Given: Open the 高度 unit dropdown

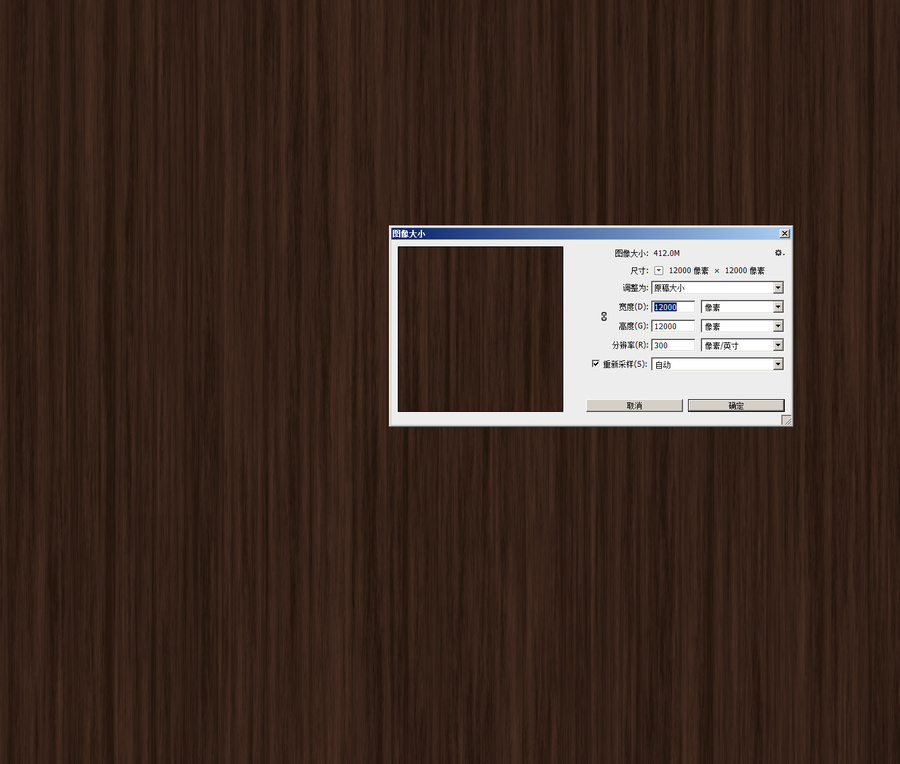Looking at the screenshot, I should click(x=742, y=326).
